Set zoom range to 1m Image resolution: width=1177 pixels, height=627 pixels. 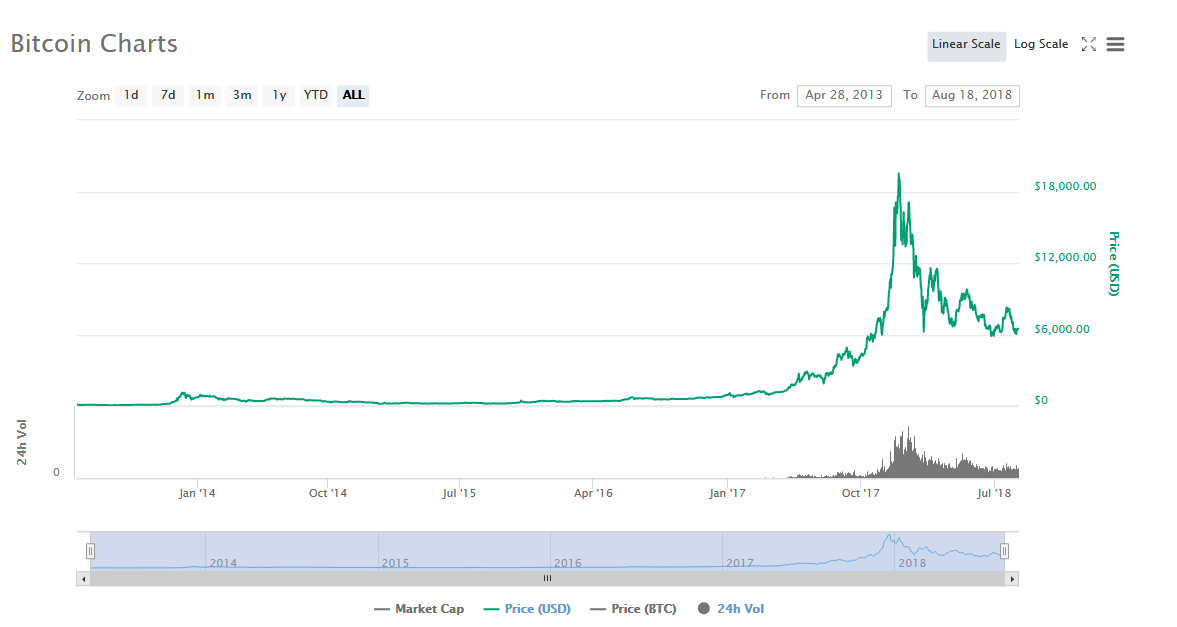[x=205, y=95]
